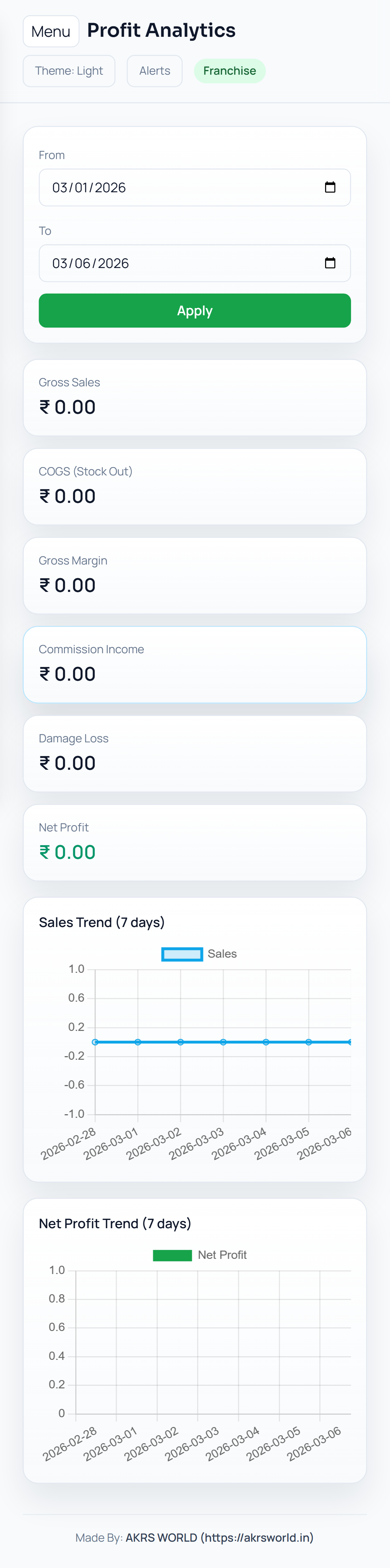Click the Gross Sales card
Viewport: 390px width, 1568px height.
[x=195, y=398]
